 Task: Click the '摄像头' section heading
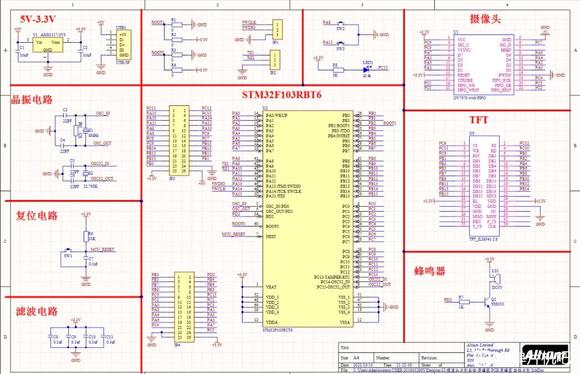pos(485,19)
